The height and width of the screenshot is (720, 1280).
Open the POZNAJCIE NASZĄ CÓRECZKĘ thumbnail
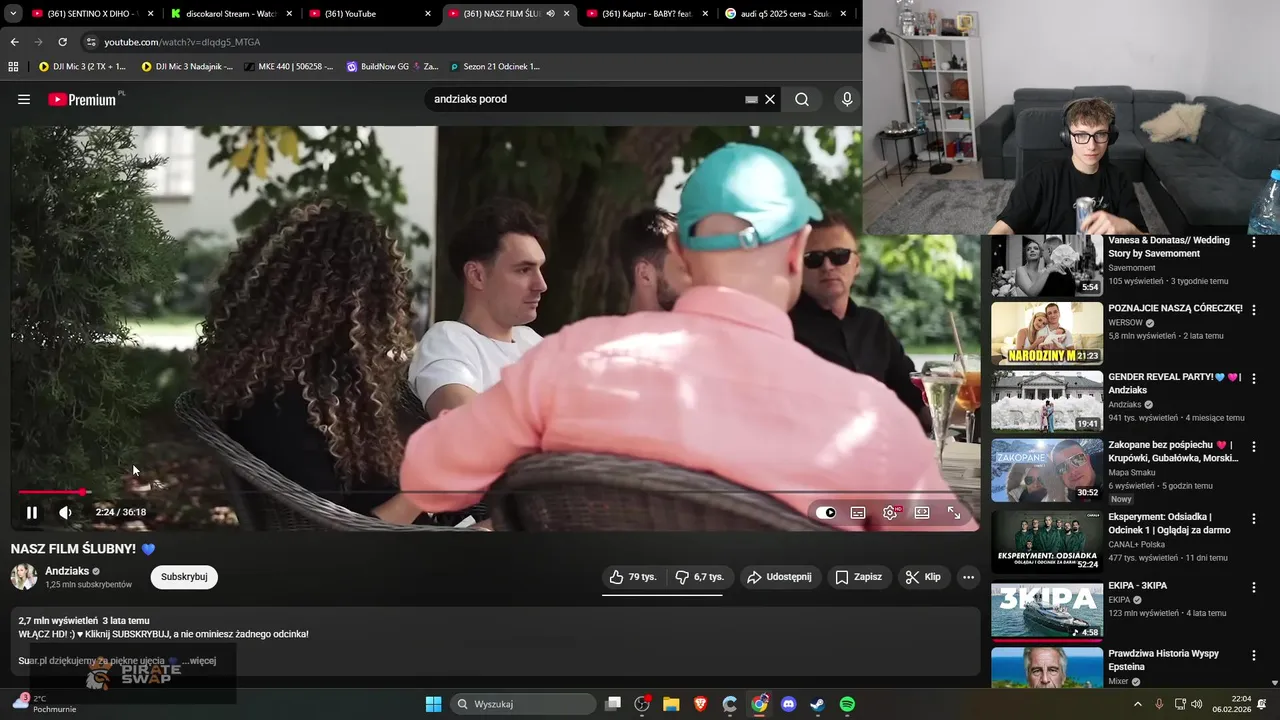(x=1047, y=333)
